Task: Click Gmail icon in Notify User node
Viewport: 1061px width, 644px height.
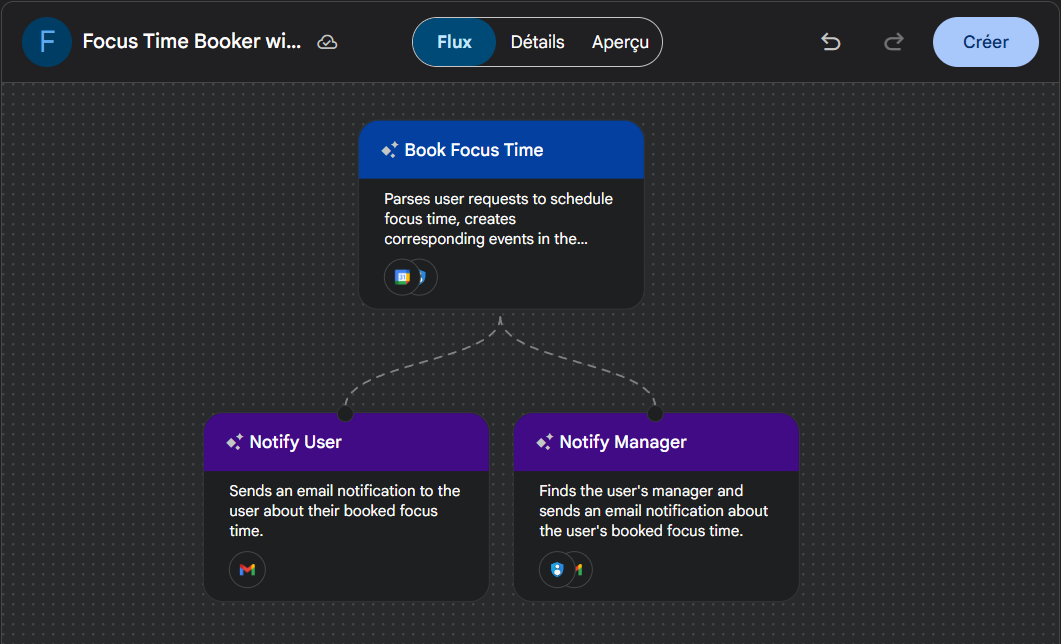Action: tap(247, 570)
